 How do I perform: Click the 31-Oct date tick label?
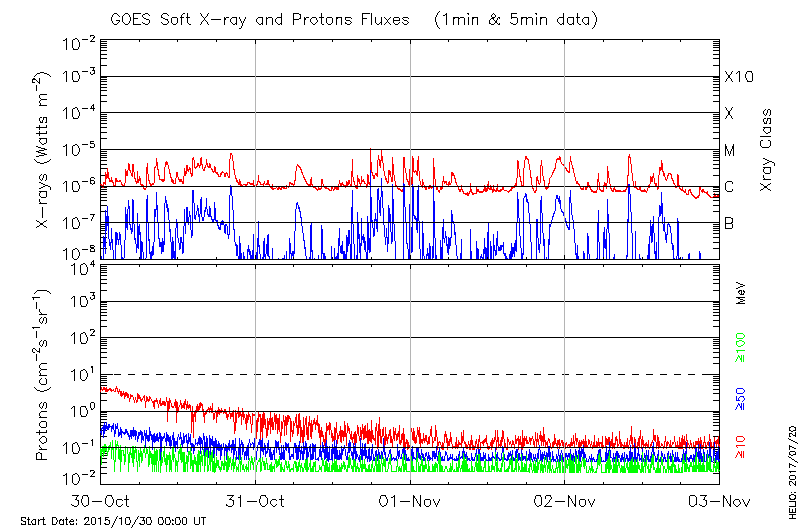point(256,500)
